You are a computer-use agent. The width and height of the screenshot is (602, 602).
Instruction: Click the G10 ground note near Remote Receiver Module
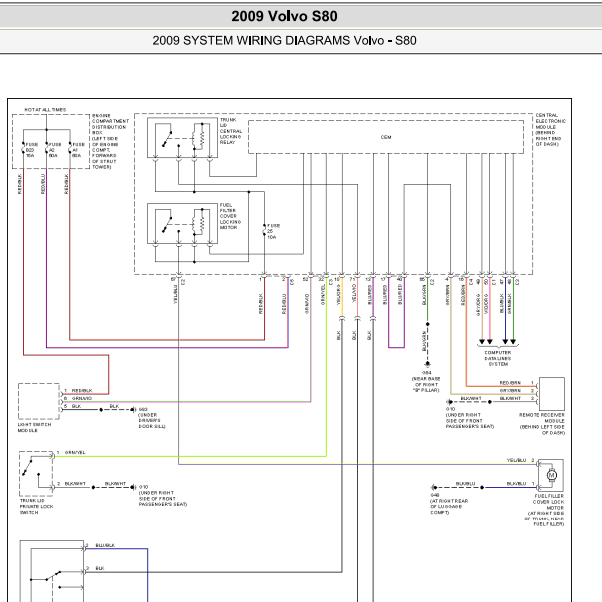click(470, 418)
